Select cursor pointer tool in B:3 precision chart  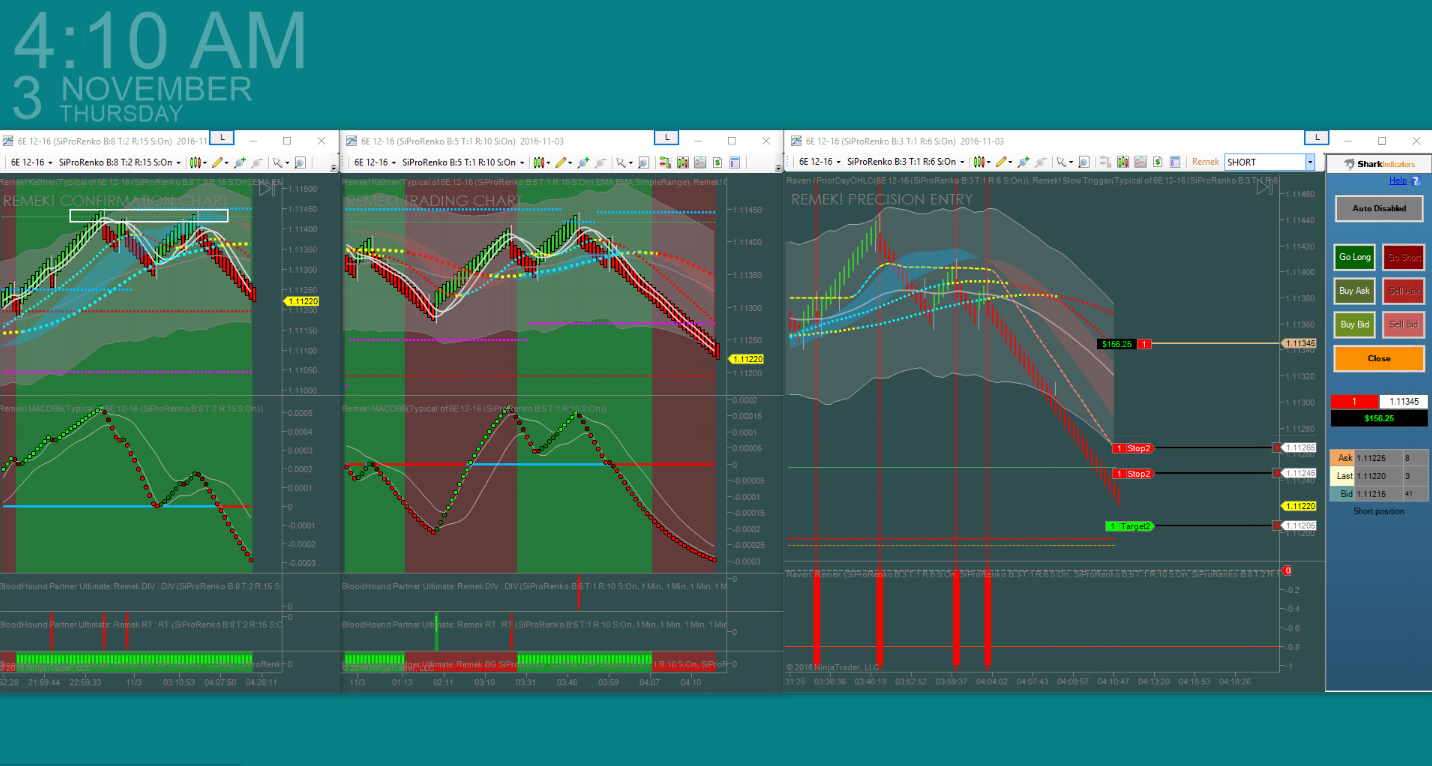click(1063, 162)
